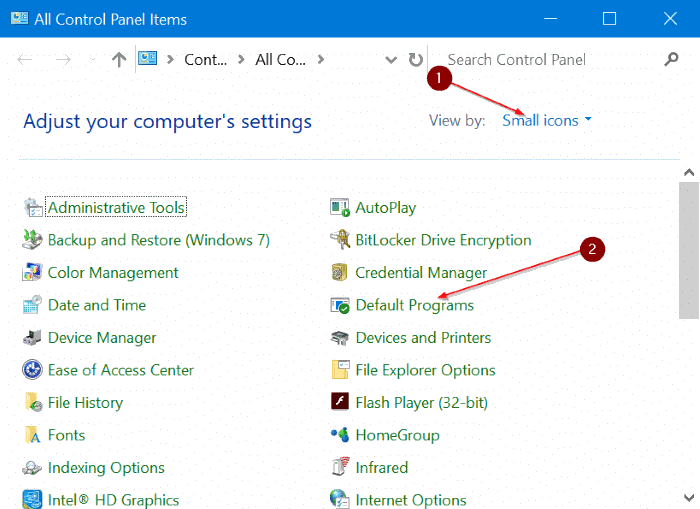
Task: Click the Date and Time icon
Action: point(32,305)
